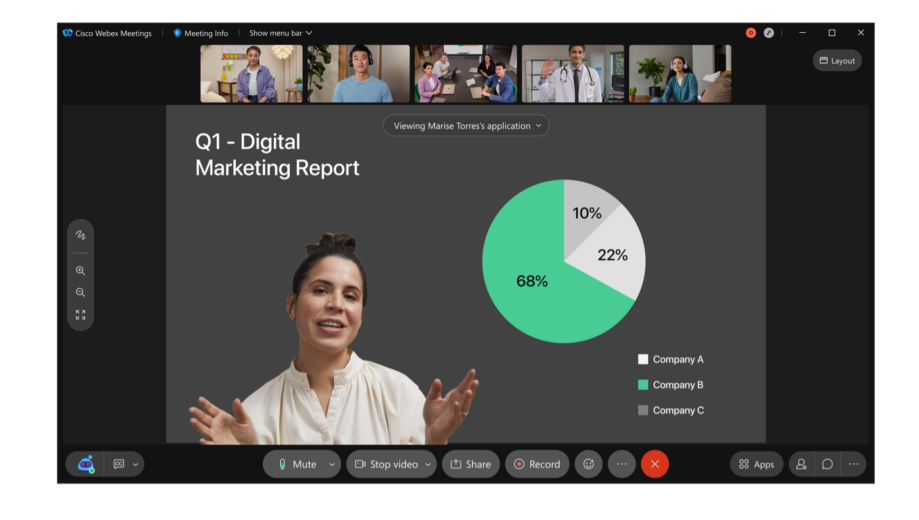The width and height of the screenshot is (919, 520).
Task: Open the chat bubble icon
Action: coord(827,464)
